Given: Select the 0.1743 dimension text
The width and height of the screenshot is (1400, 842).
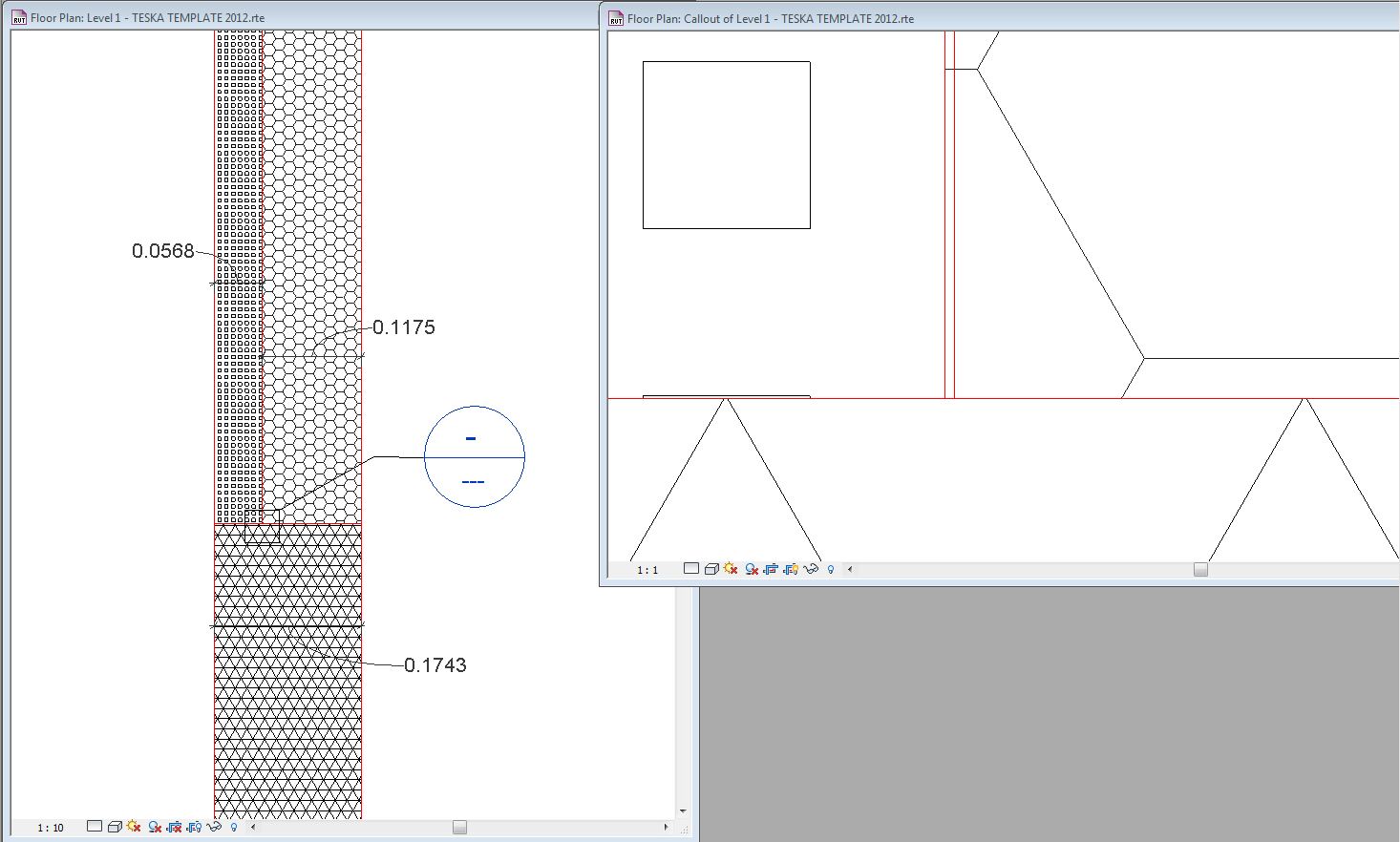Looking at the screenshot, I should [435, 665].
